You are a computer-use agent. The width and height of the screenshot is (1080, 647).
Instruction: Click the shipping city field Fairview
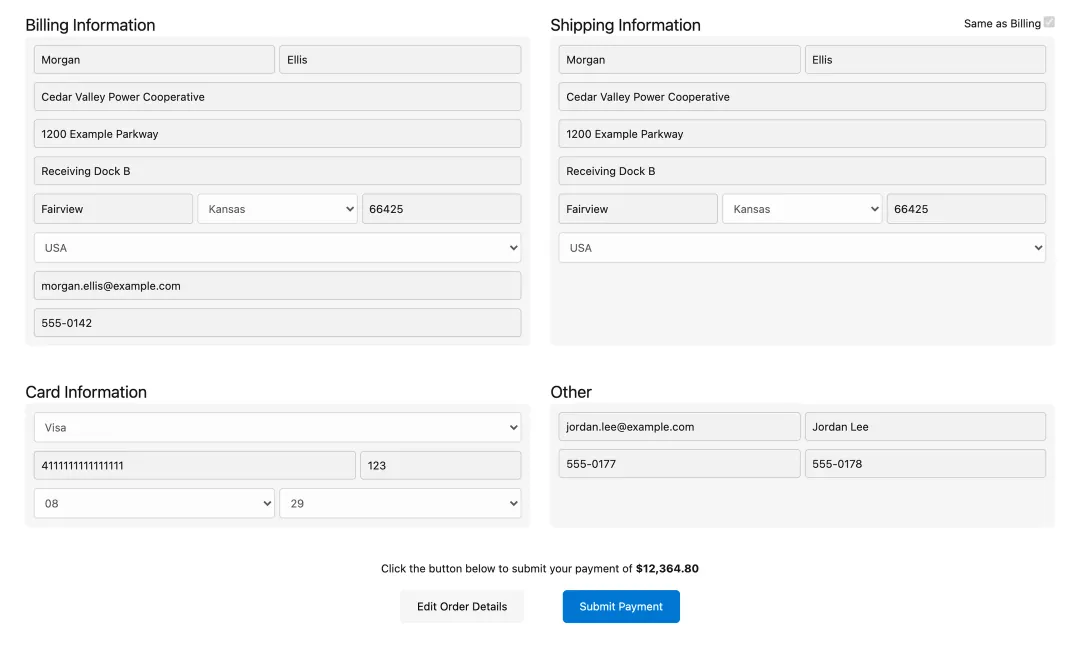pos(638,209)
